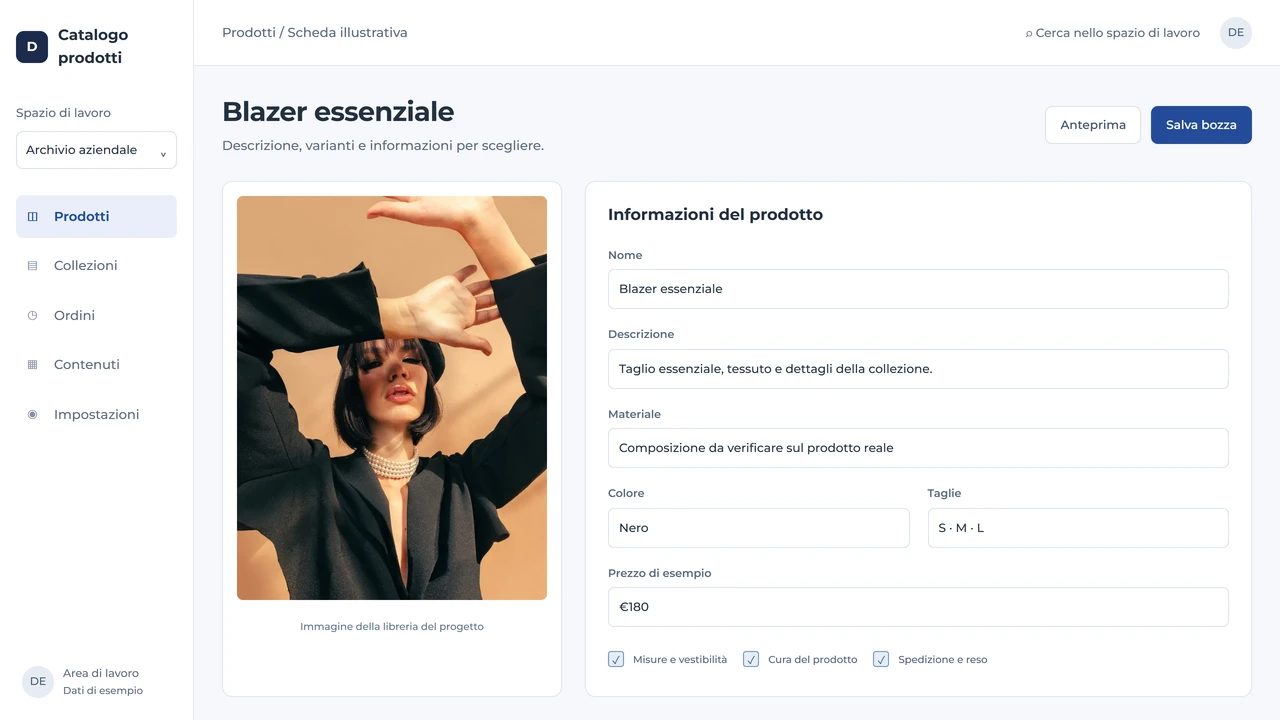Click the DE avatar in sidebar footer
The height and width of the screenshot is (720, 1280).
[x=38, y=681]
